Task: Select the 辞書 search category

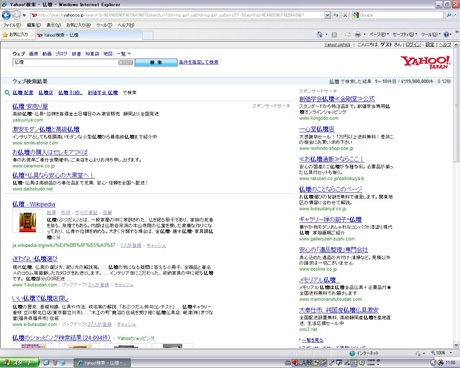Action: (x=76, y=54)
